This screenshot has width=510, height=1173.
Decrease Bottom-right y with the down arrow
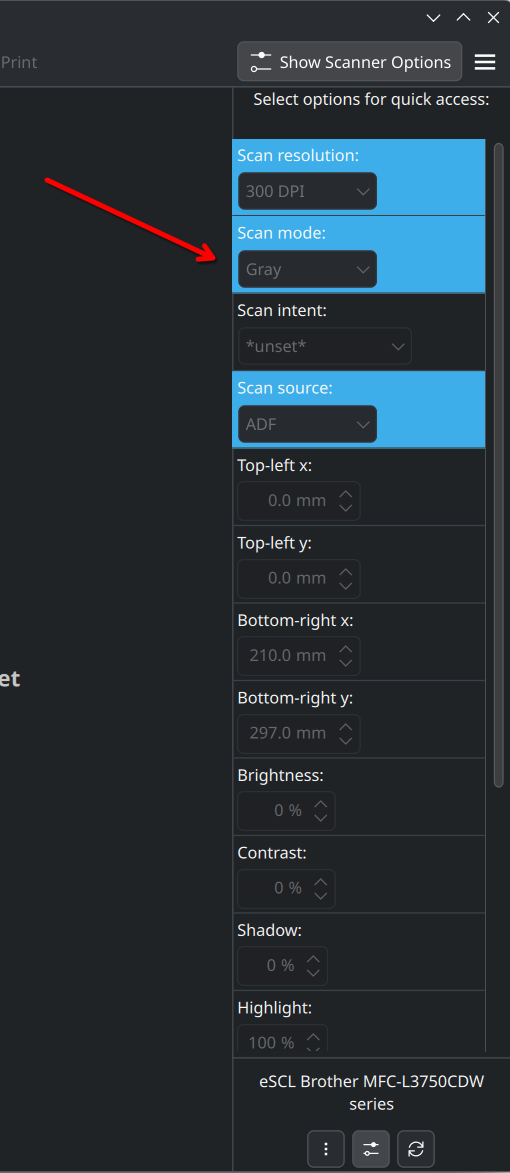tap(345, 741)
